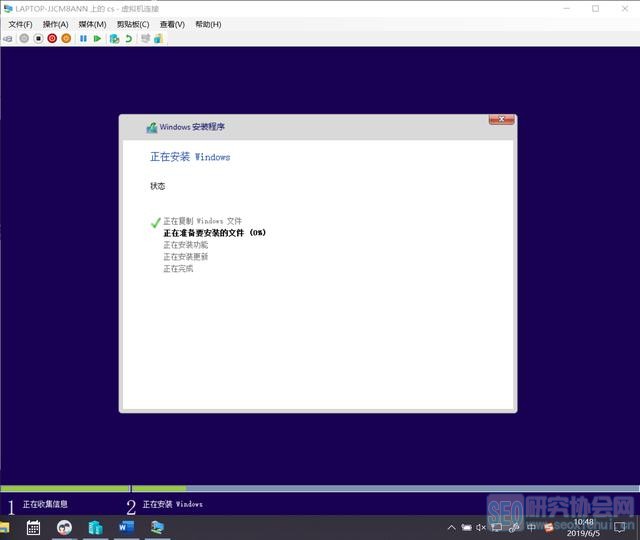640x540 pixels.
Task: Open the clock showing 10:48 2019/6/5
Action: tap(583, 527)
